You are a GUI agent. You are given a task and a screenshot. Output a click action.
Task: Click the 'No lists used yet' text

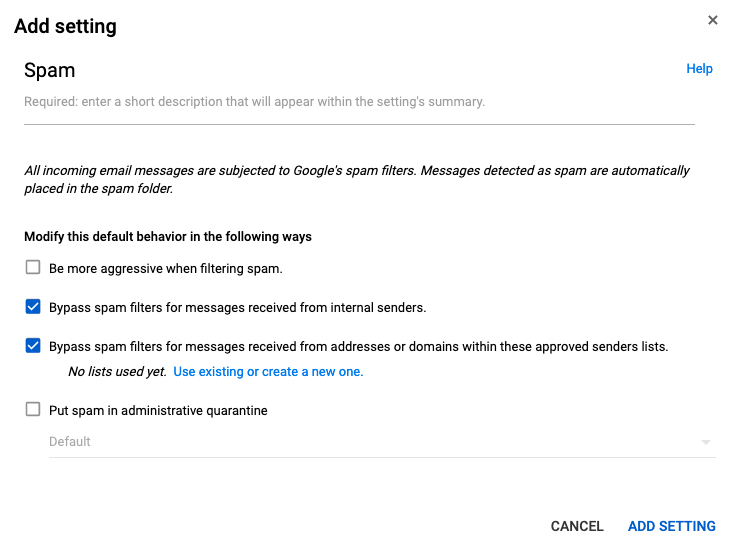click(x=117, y=371)
